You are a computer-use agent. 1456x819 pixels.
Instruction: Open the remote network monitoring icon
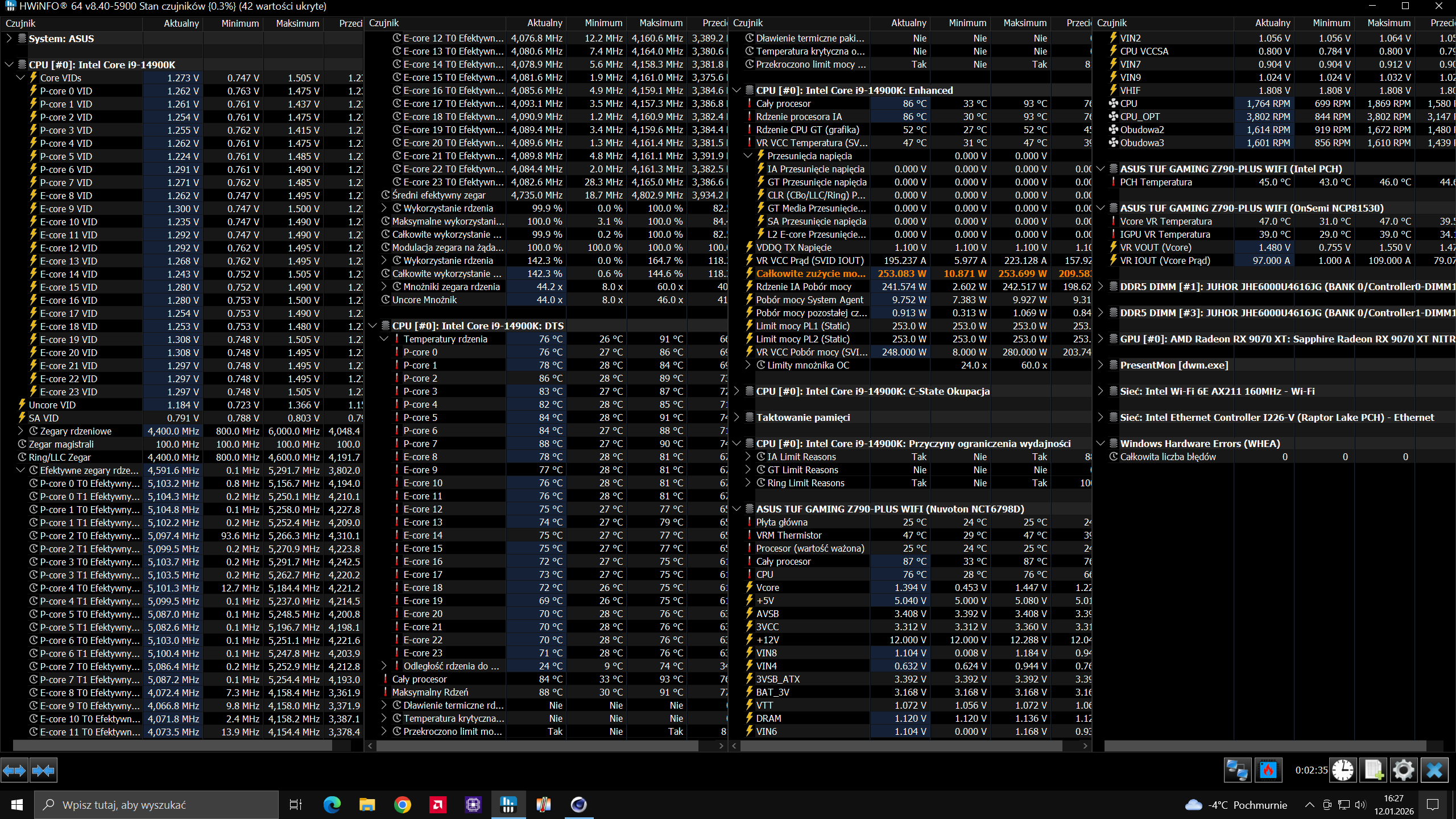pyautogui.click(x=1237, y=771)
